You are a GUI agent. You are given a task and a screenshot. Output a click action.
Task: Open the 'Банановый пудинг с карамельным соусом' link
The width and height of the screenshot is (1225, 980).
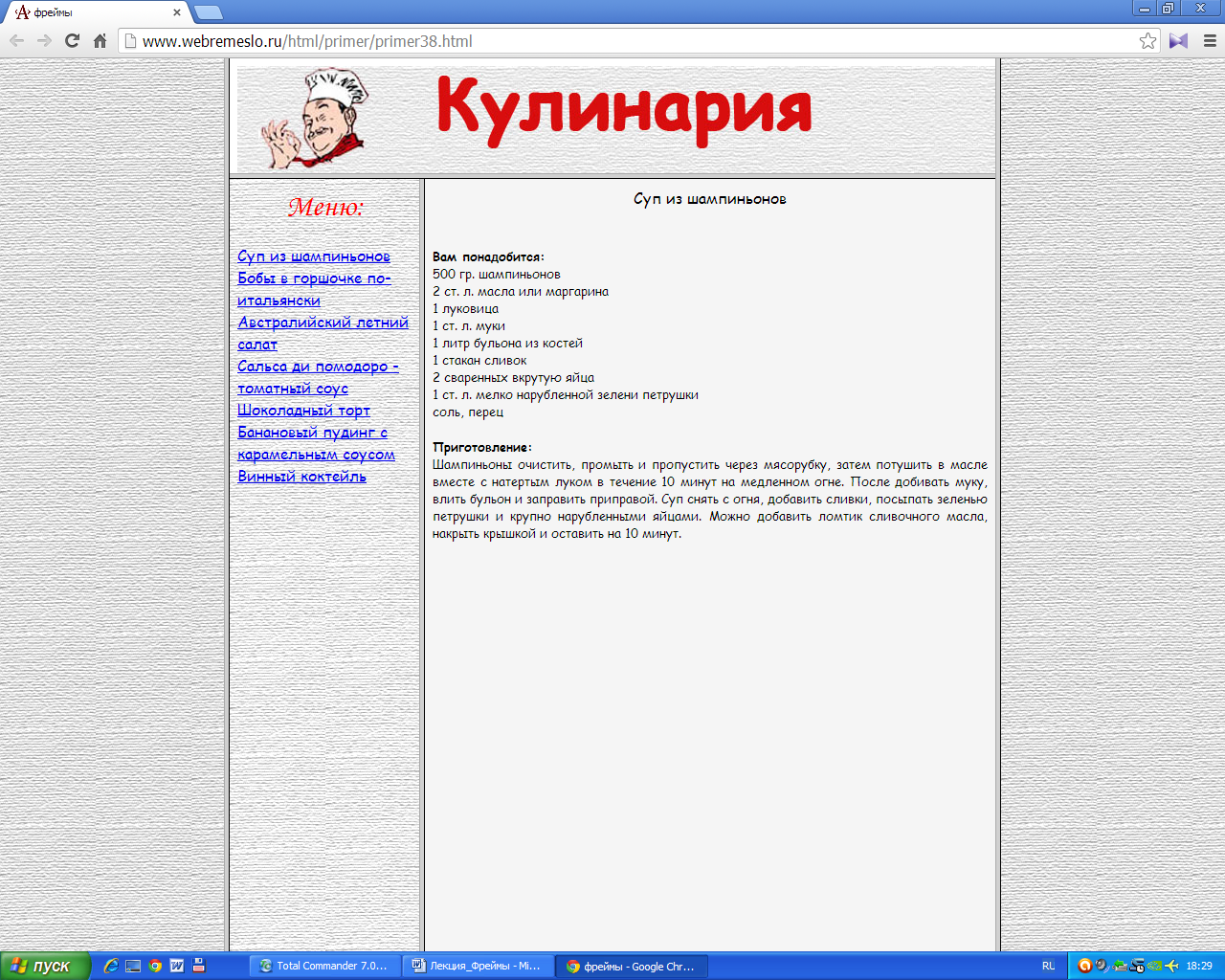click(x=316, y=443)
